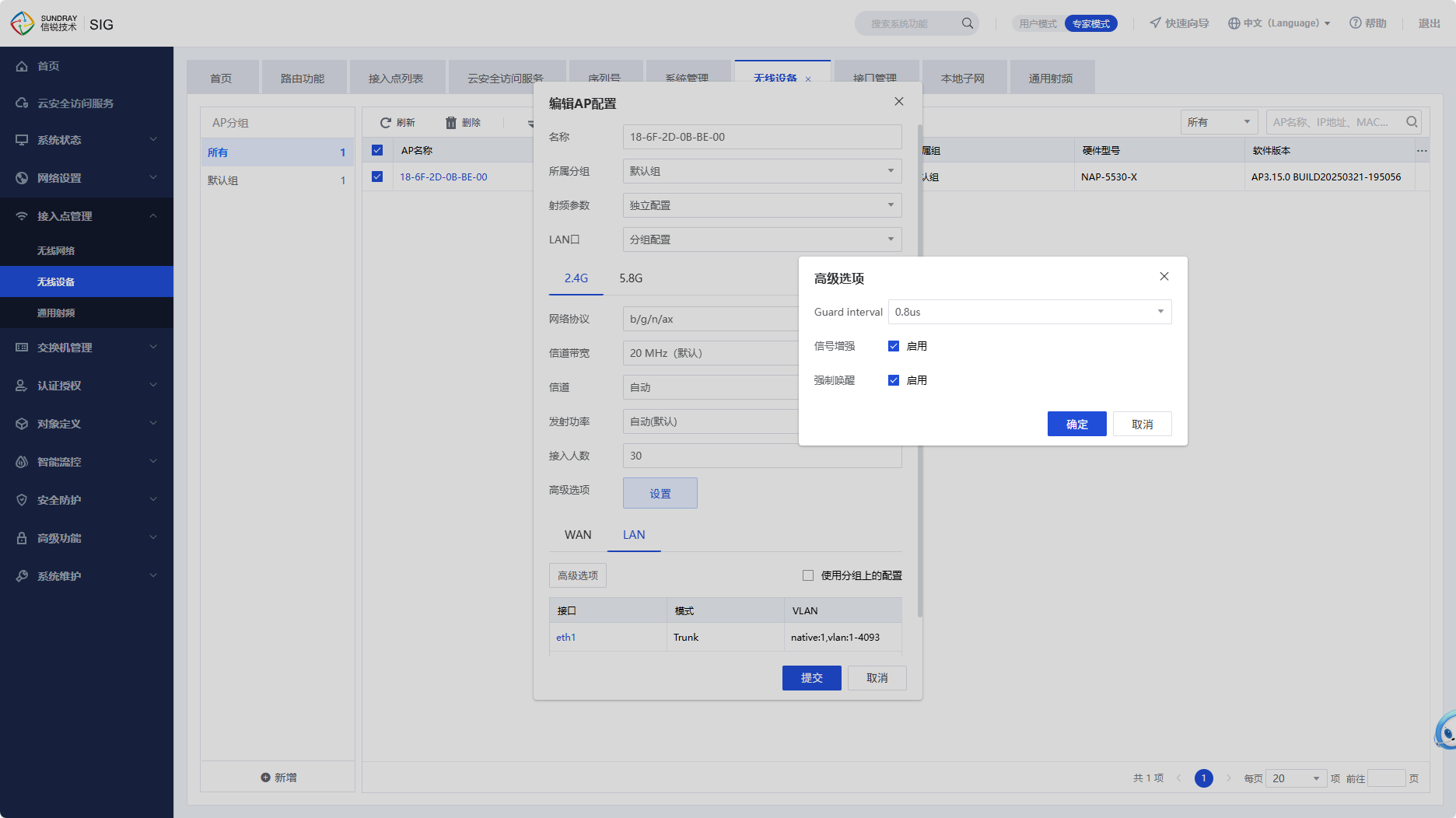1456x818 pixels.
Task: Click the globe language icon
Action: [x=1234, y=23]
